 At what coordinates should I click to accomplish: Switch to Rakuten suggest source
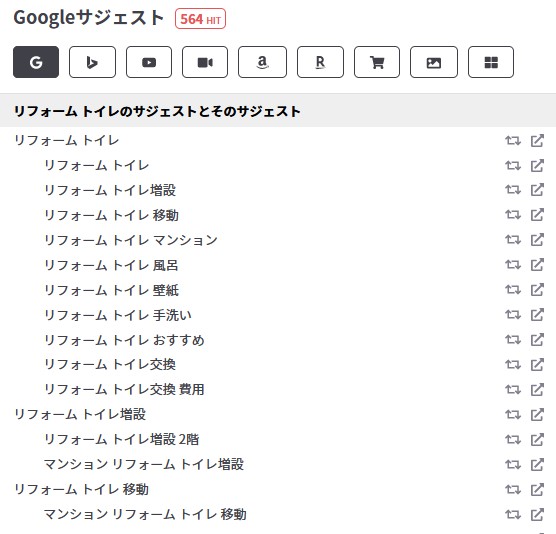(x=320, y=62)
